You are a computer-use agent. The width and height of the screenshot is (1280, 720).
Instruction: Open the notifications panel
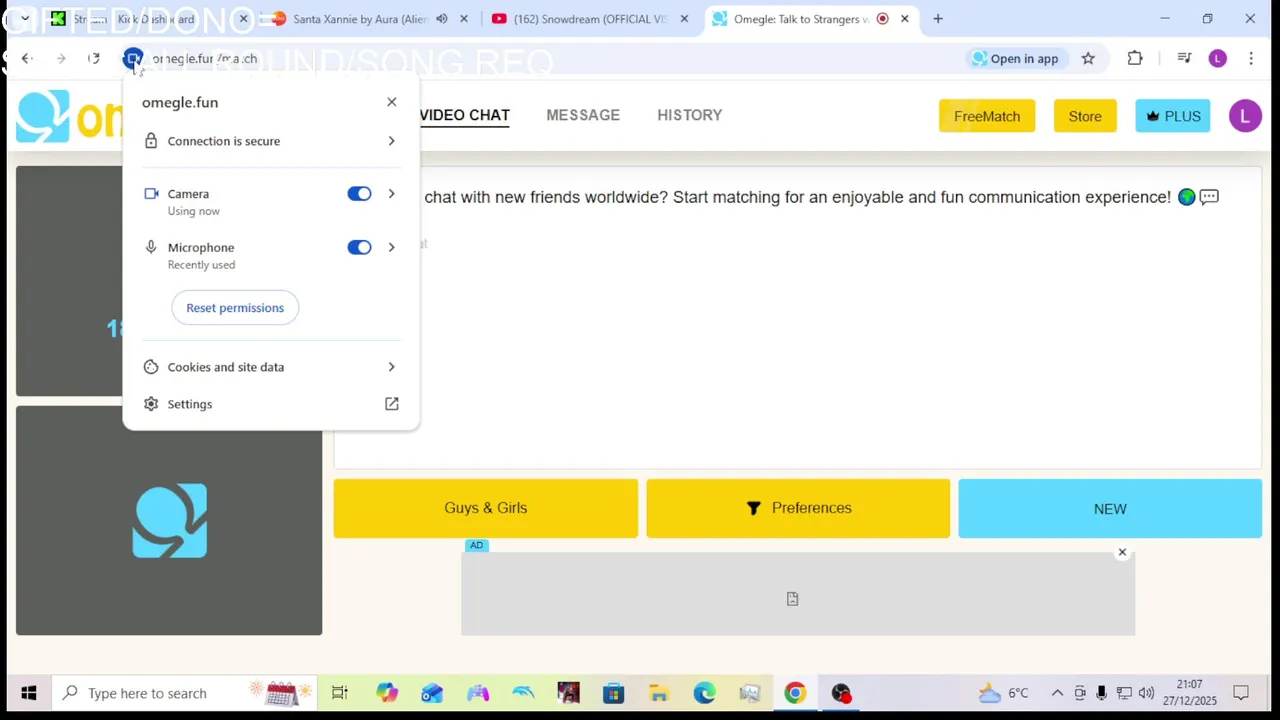(1241, 693)
